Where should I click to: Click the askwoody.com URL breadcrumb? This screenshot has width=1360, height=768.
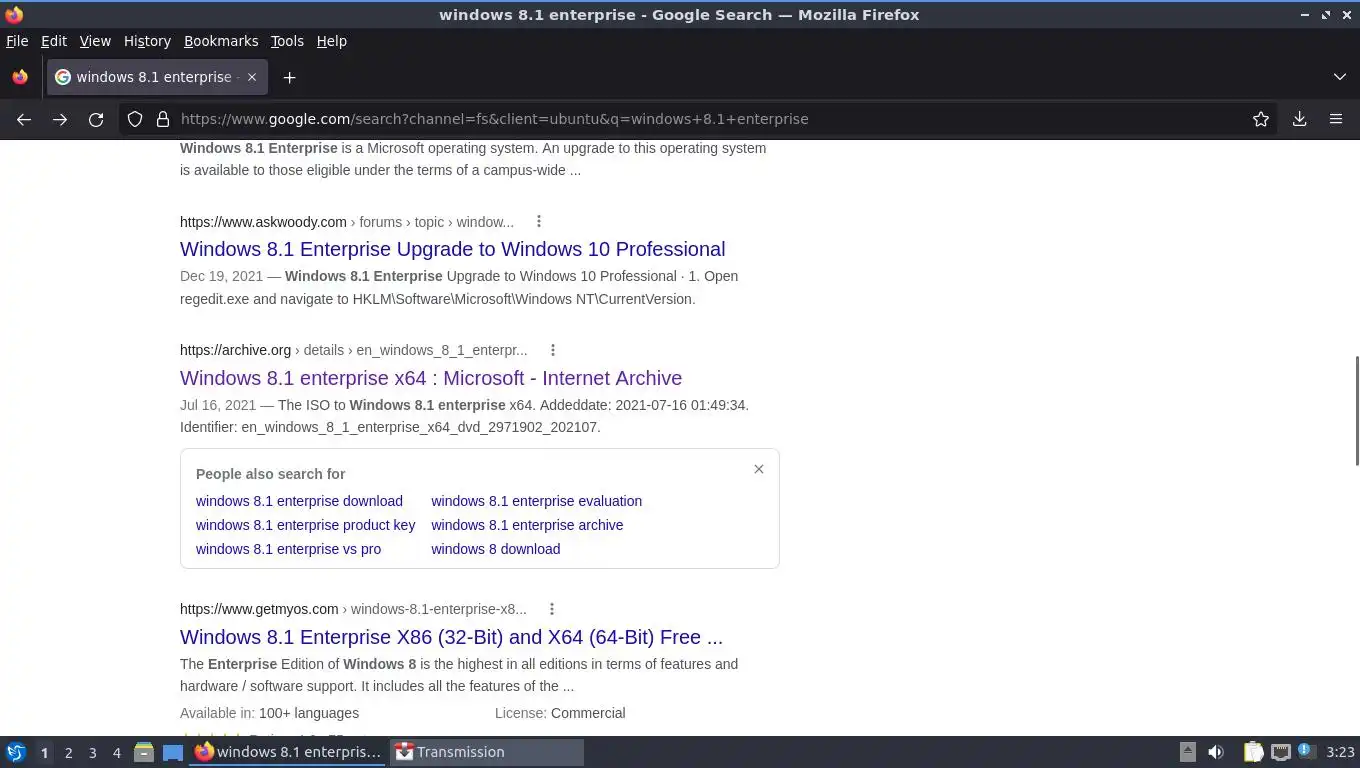pyautogui.click(x=347, y=222)
